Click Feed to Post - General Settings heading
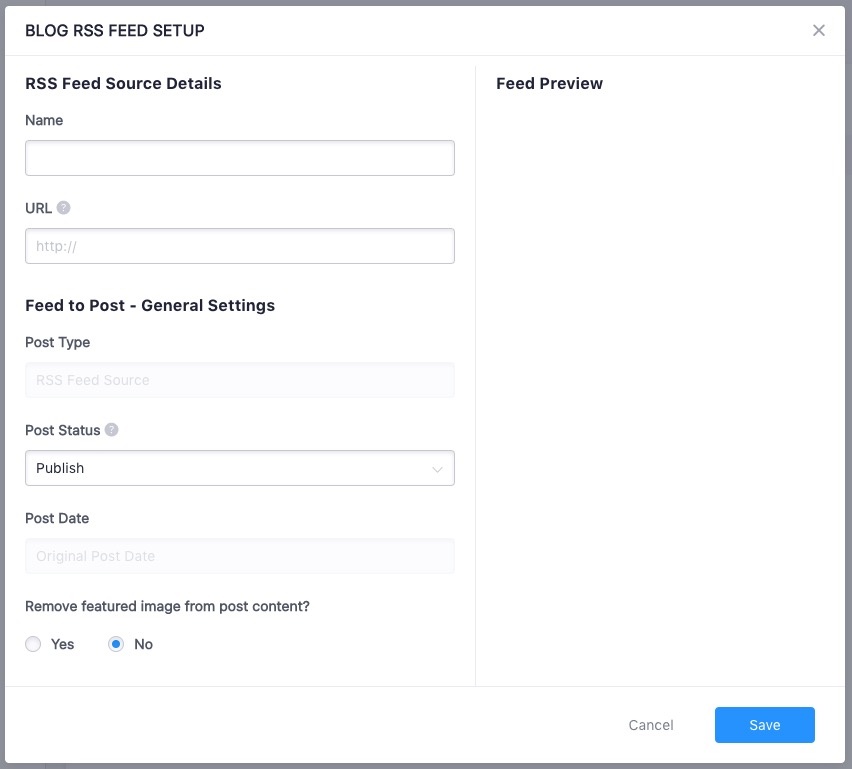852x769 pixels. pyautogui.click(x=150, y=305)
